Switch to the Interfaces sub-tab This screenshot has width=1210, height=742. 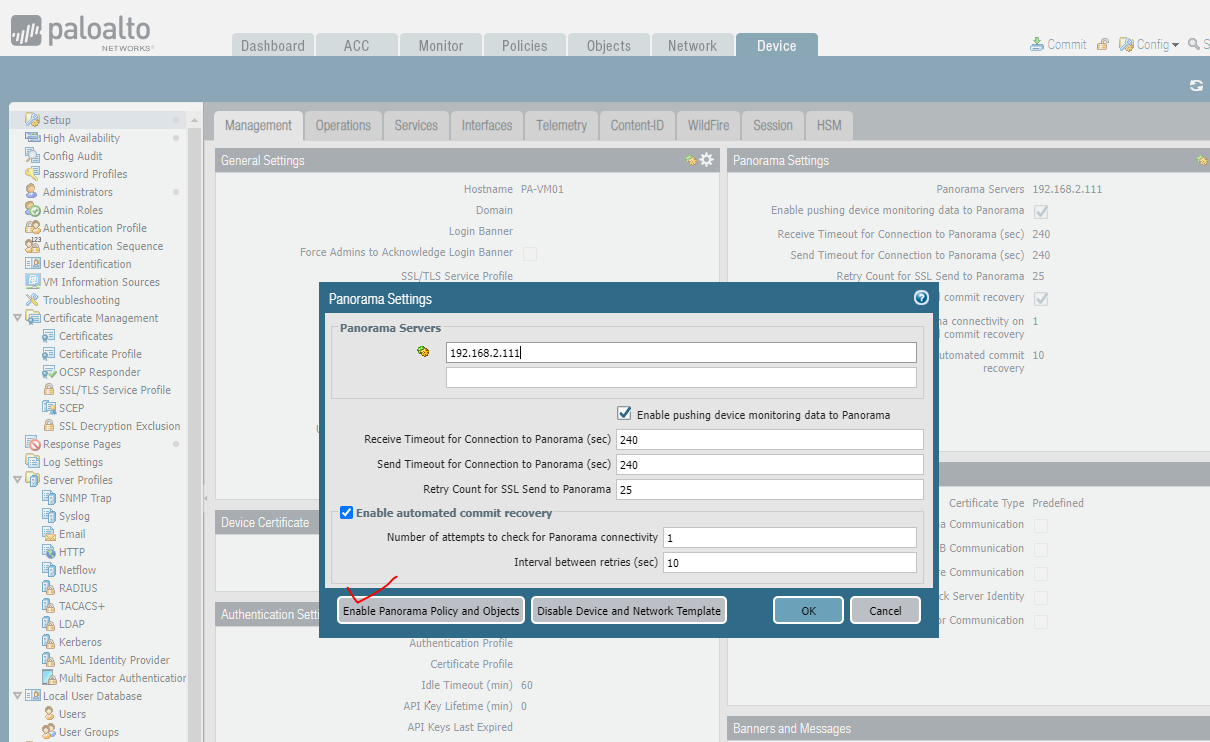(x=487, y=126)
